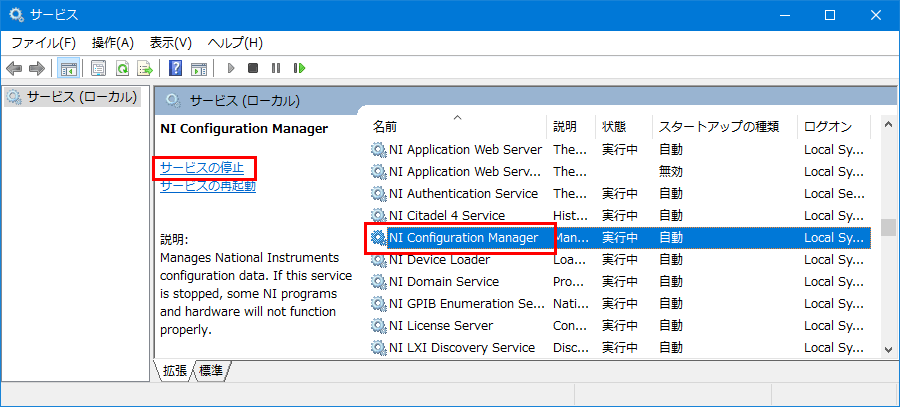Click the Stop Service square icon
Viewport: 900px width, 407px height.
tap(253, 68)
